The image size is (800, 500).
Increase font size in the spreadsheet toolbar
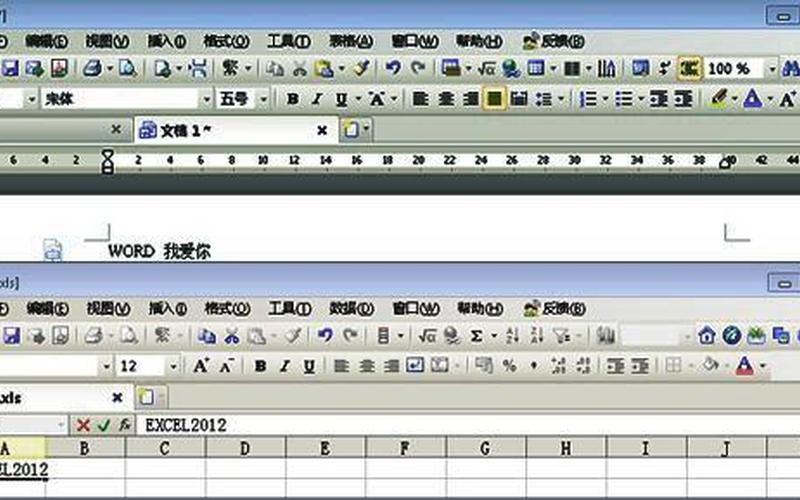[201, 365]
